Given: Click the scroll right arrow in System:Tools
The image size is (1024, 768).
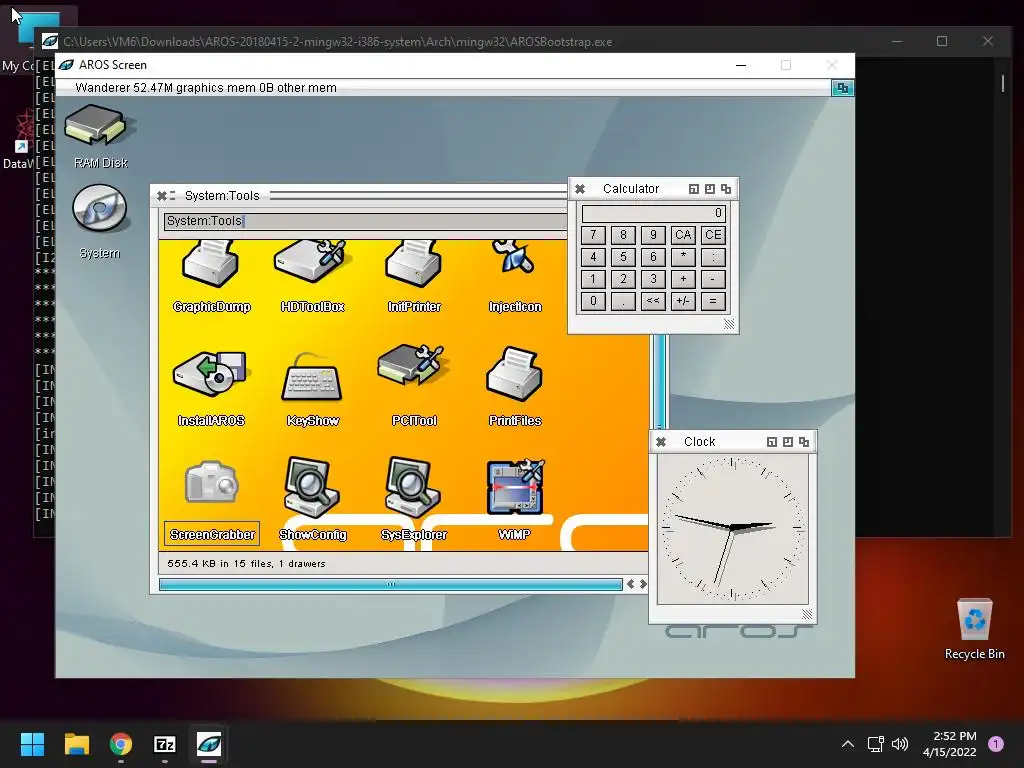Looking at the screenshot, I should [x=643, y=584].
